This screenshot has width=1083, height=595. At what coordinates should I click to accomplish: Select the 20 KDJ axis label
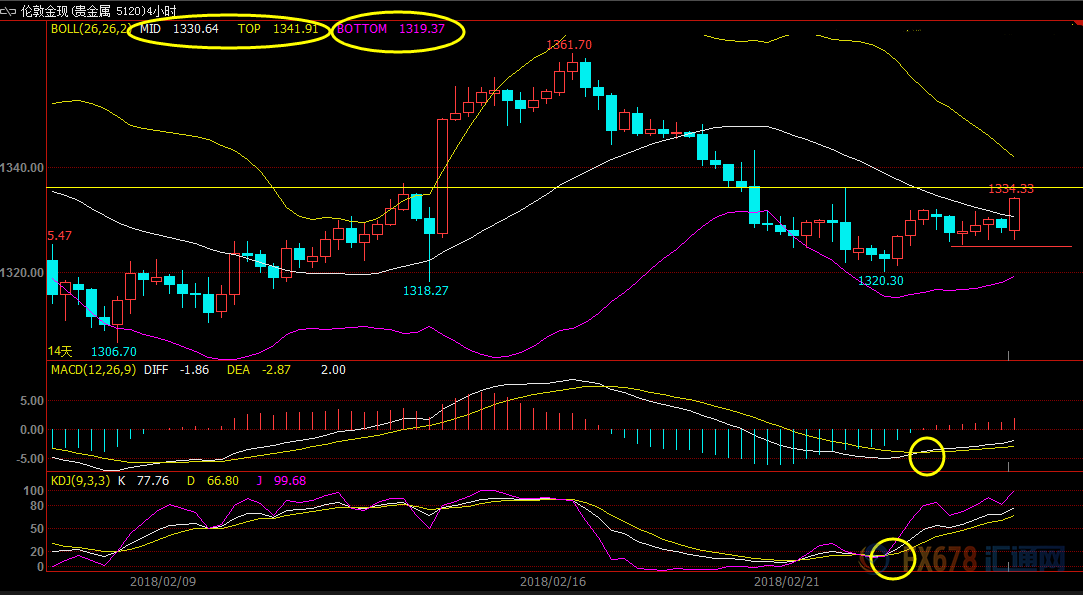pos(37,551)
